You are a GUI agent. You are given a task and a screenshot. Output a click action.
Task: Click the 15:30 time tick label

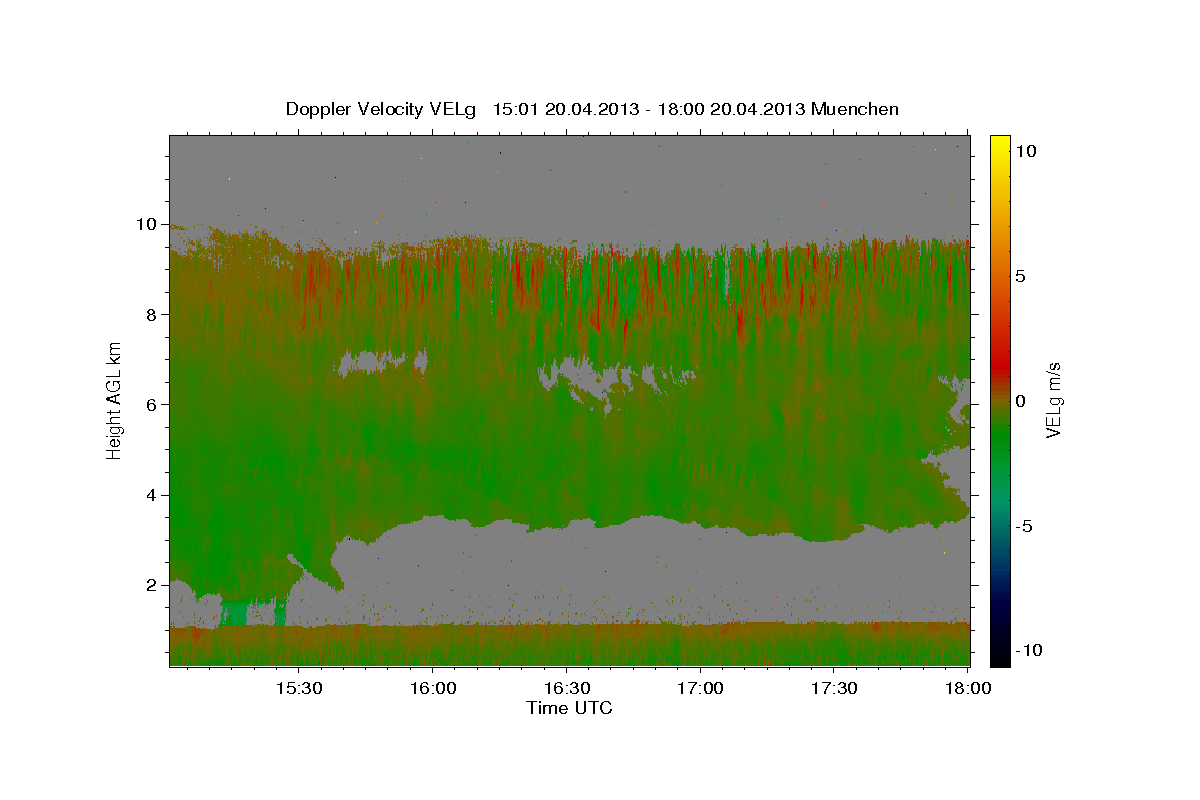tap(297, 689)
